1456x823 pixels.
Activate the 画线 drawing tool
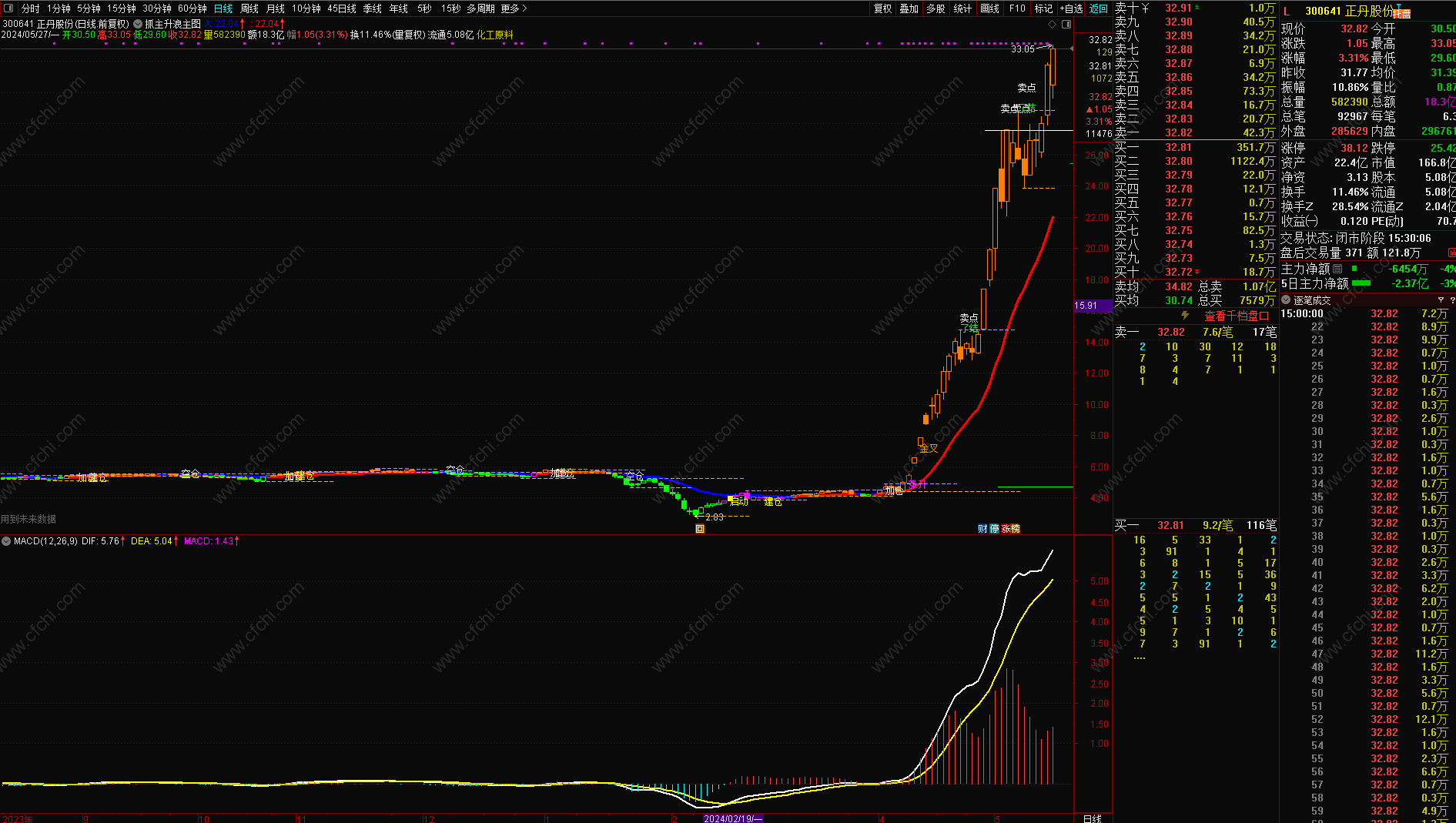(990, 8)
